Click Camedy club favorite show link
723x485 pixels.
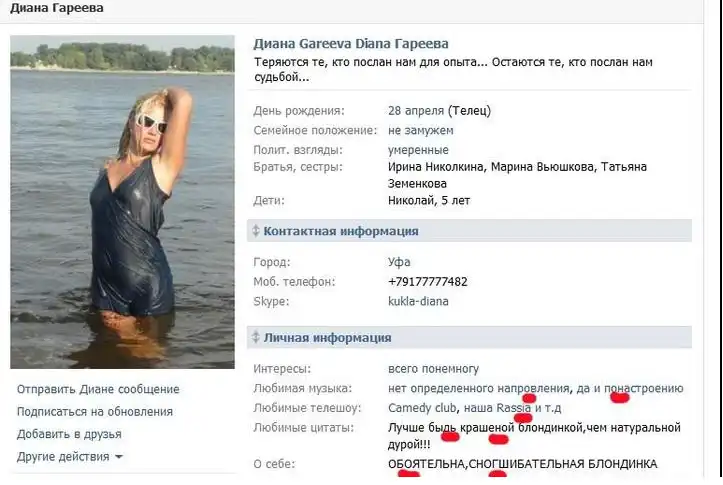tap(422, 408)
